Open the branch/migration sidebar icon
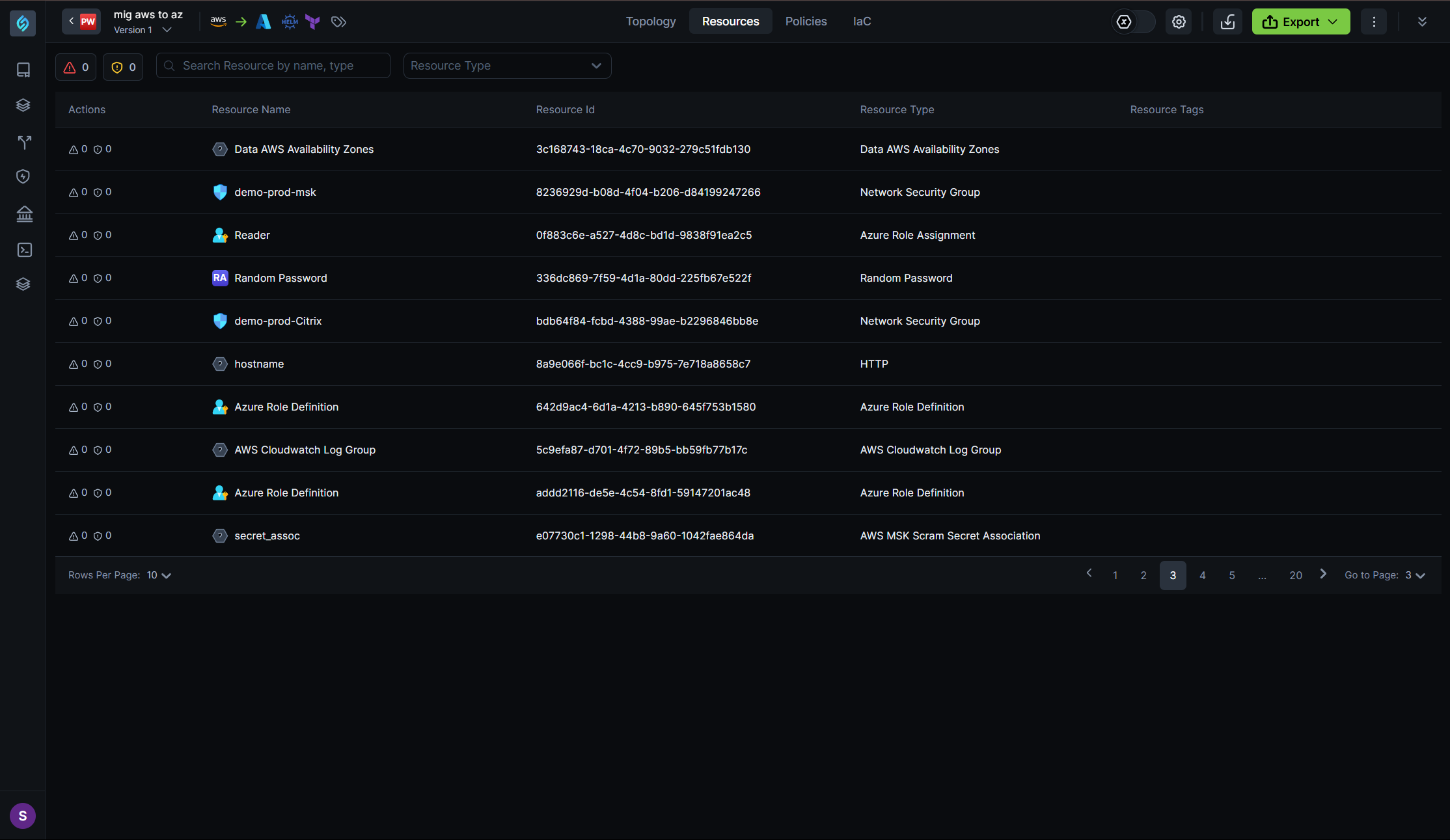The image size is (1450, 840). point(24,142)
